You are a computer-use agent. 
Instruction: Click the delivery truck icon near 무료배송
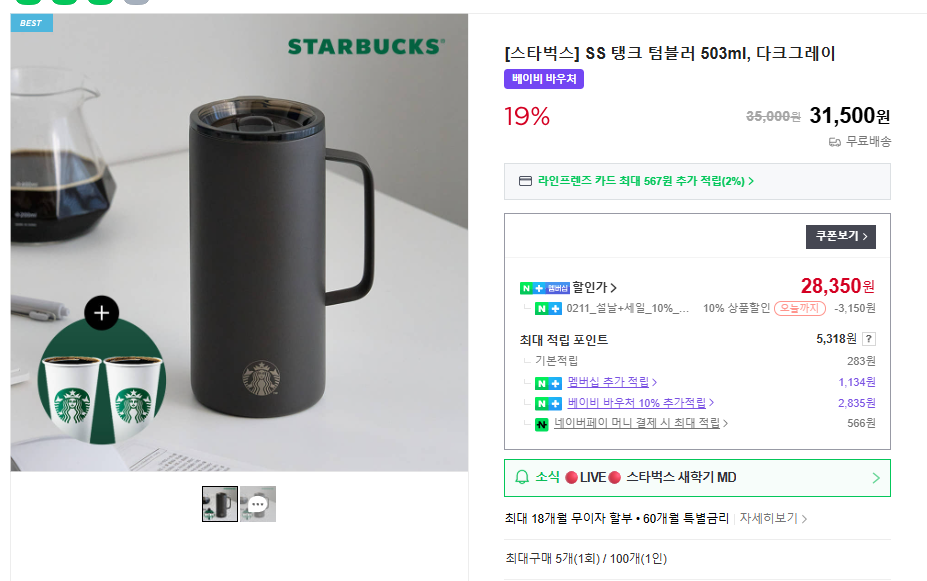835,142
